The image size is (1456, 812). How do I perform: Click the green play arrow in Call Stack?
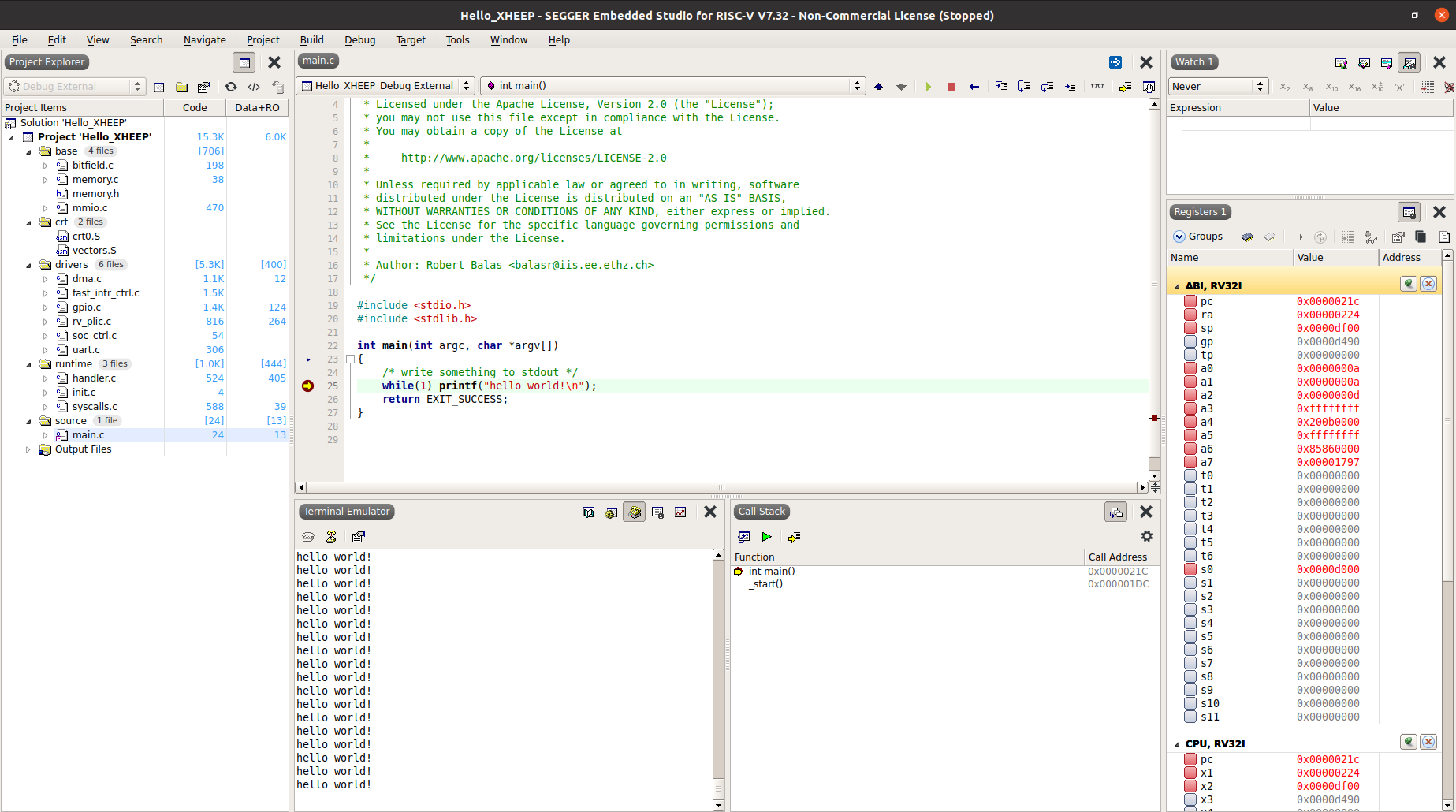tap(766, 537)
